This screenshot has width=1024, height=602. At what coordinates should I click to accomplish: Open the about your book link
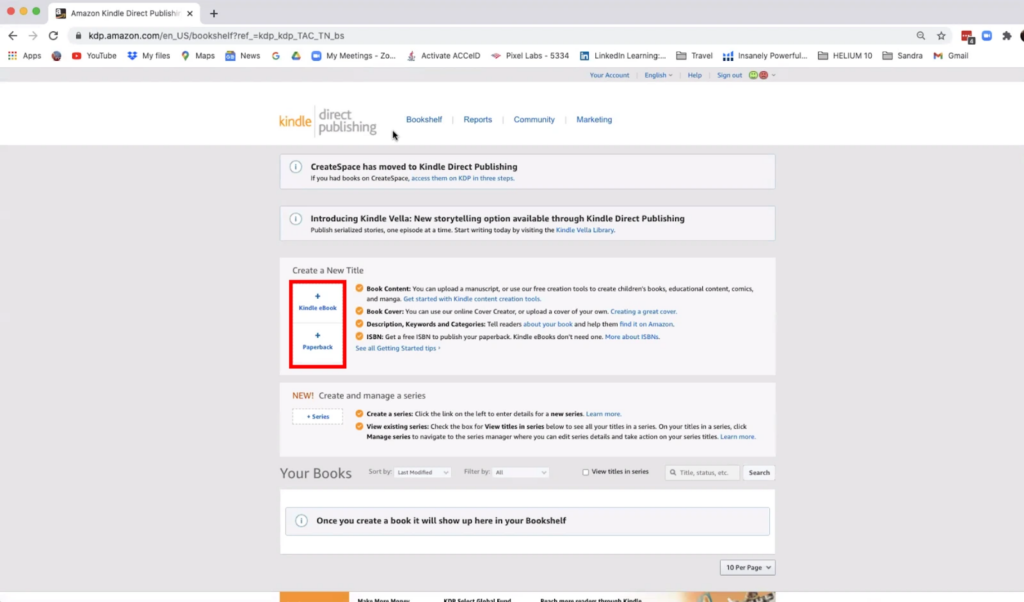coord(547,324)
